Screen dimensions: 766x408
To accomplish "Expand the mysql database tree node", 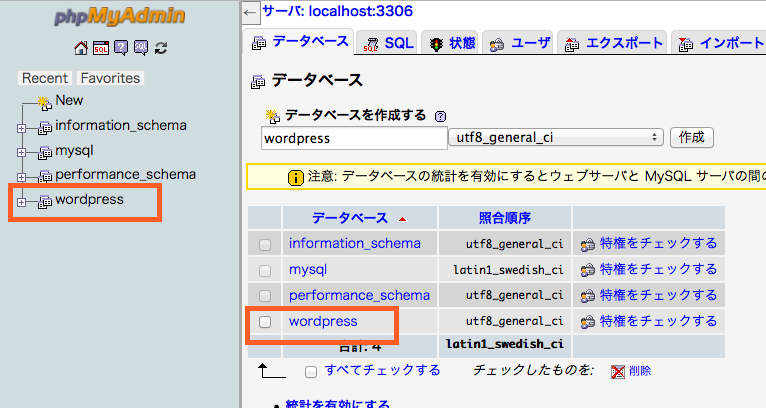I will [21, 153].
